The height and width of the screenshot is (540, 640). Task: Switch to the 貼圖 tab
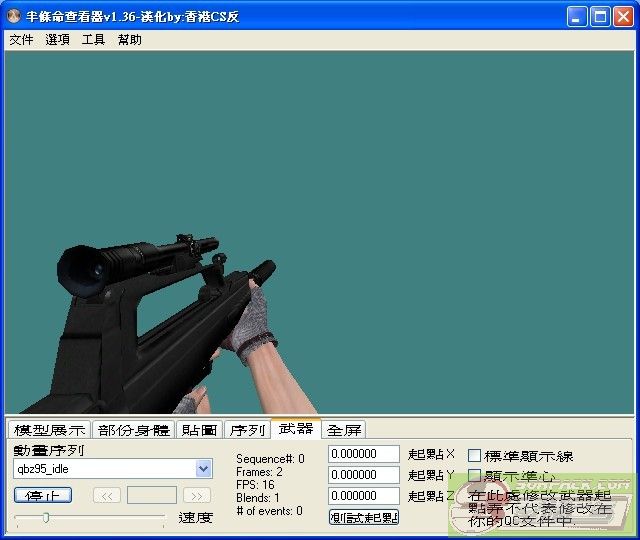199,430
